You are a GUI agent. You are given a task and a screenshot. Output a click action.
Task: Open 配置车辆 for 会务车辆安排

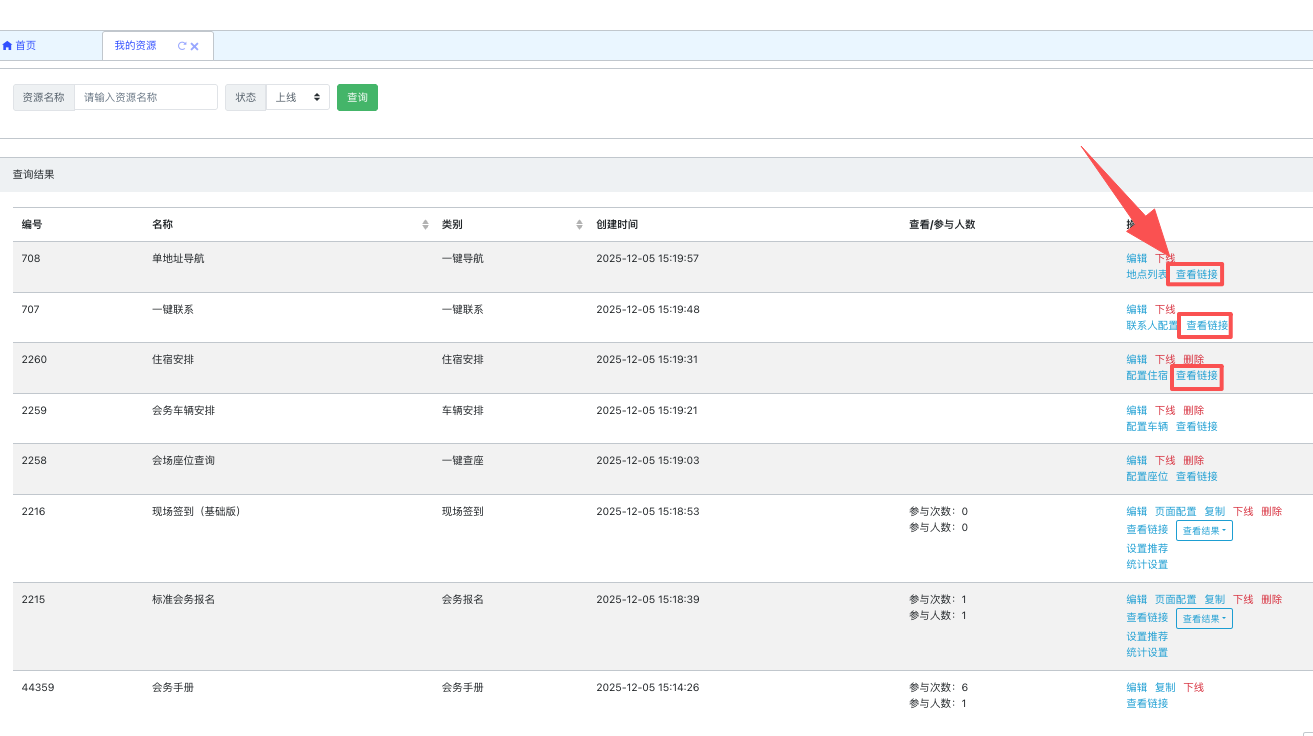[1146, 426]
